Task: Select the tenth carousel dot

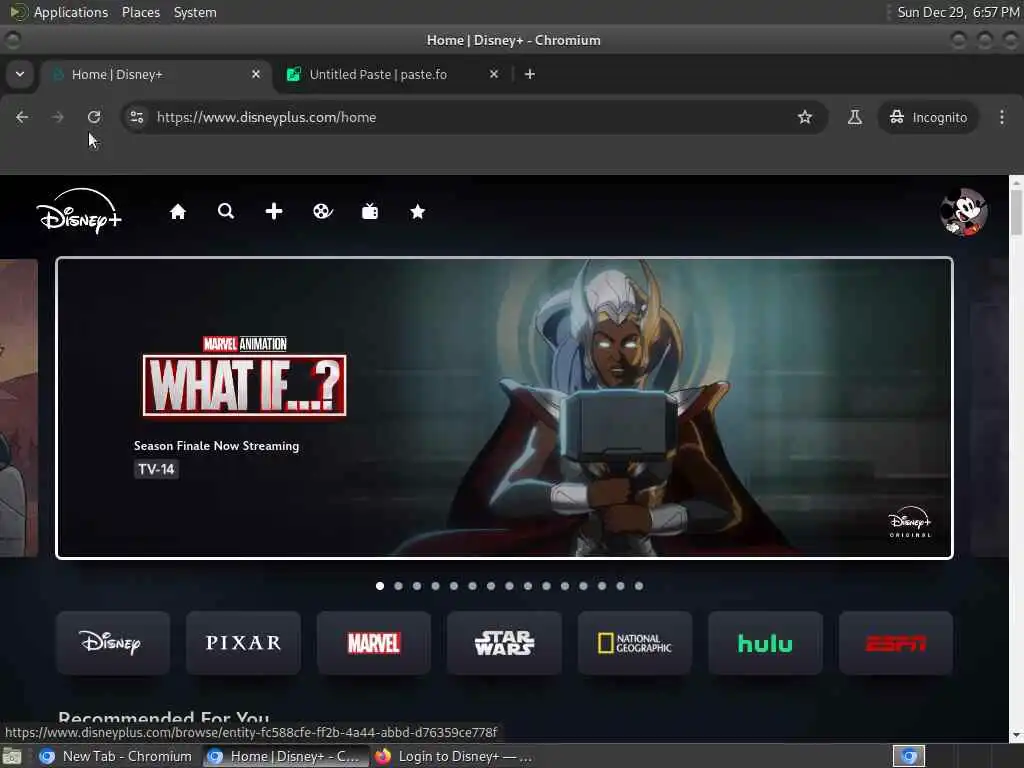Action: pos(547,586)
